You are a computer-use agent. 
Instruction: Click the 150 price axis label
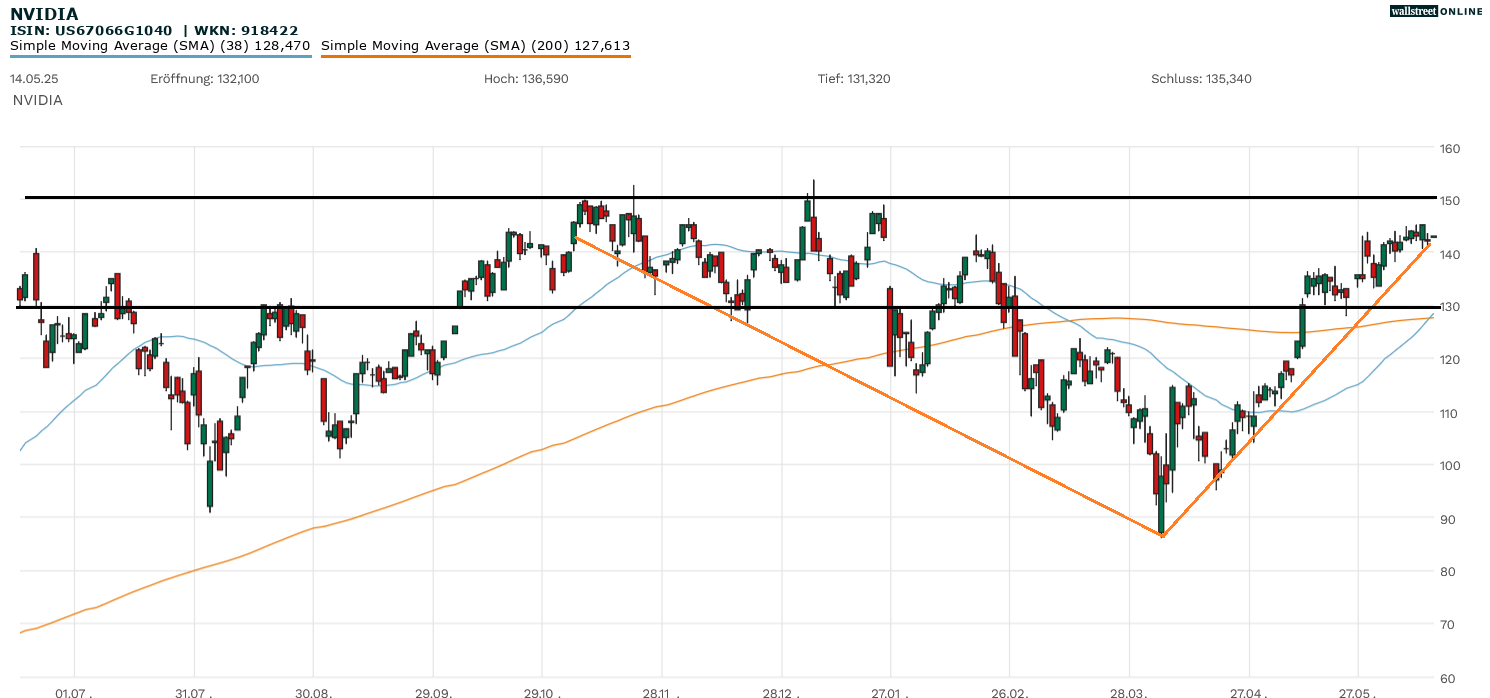pyautogui.click(x=1450, y=202)
